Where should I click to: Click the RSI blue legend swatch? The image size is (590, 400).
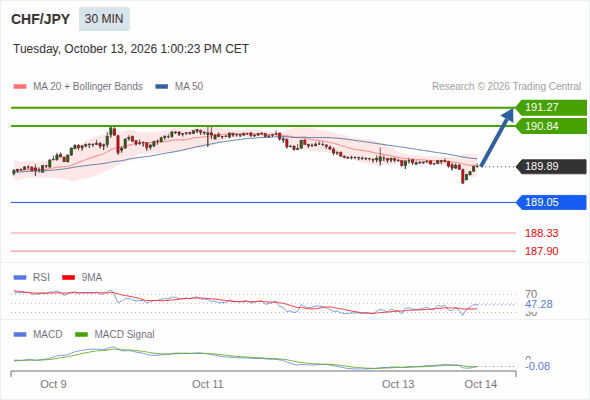pyautogui.click(x=20, y=278)
